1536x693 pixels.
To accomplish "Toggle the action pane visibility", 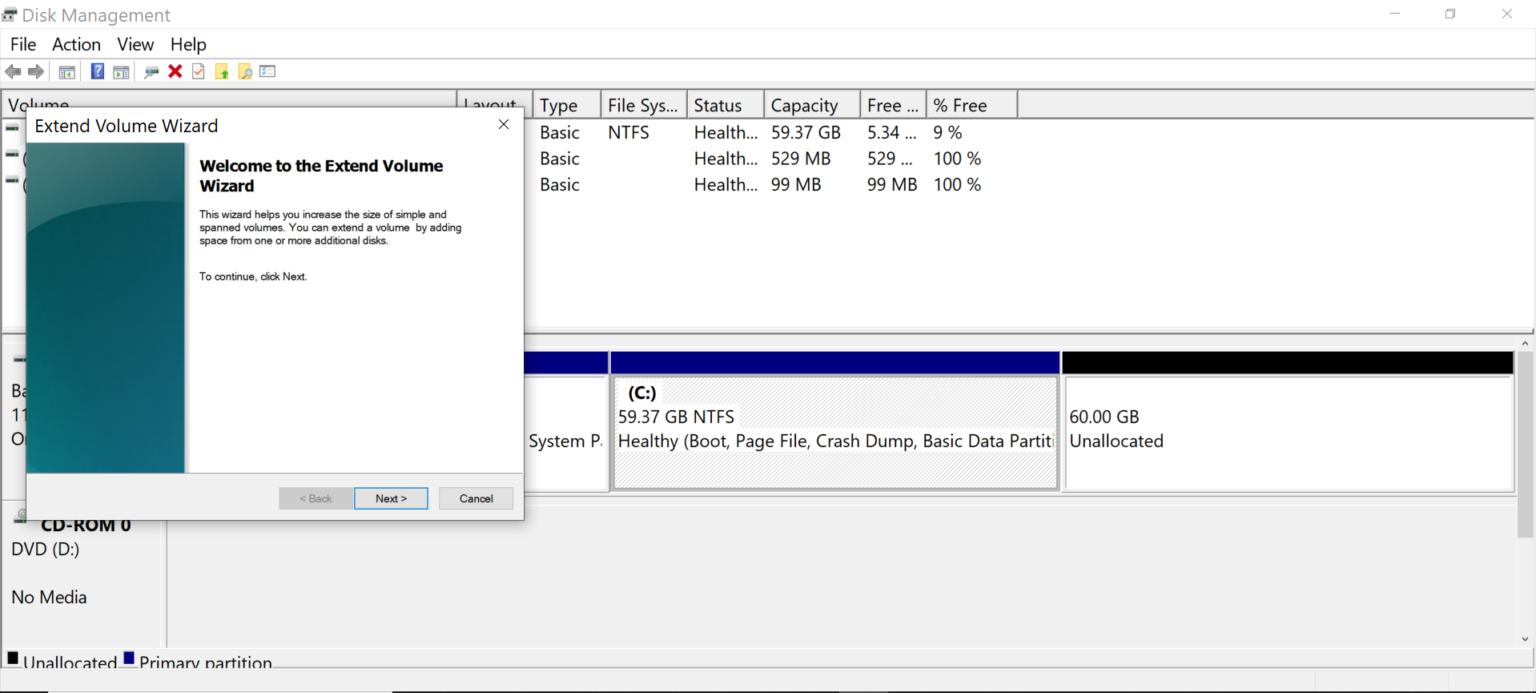I will [x=120, y=71].
